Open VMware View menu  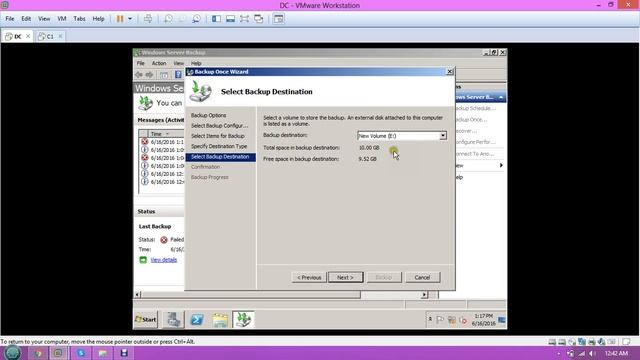click(44, 19)
